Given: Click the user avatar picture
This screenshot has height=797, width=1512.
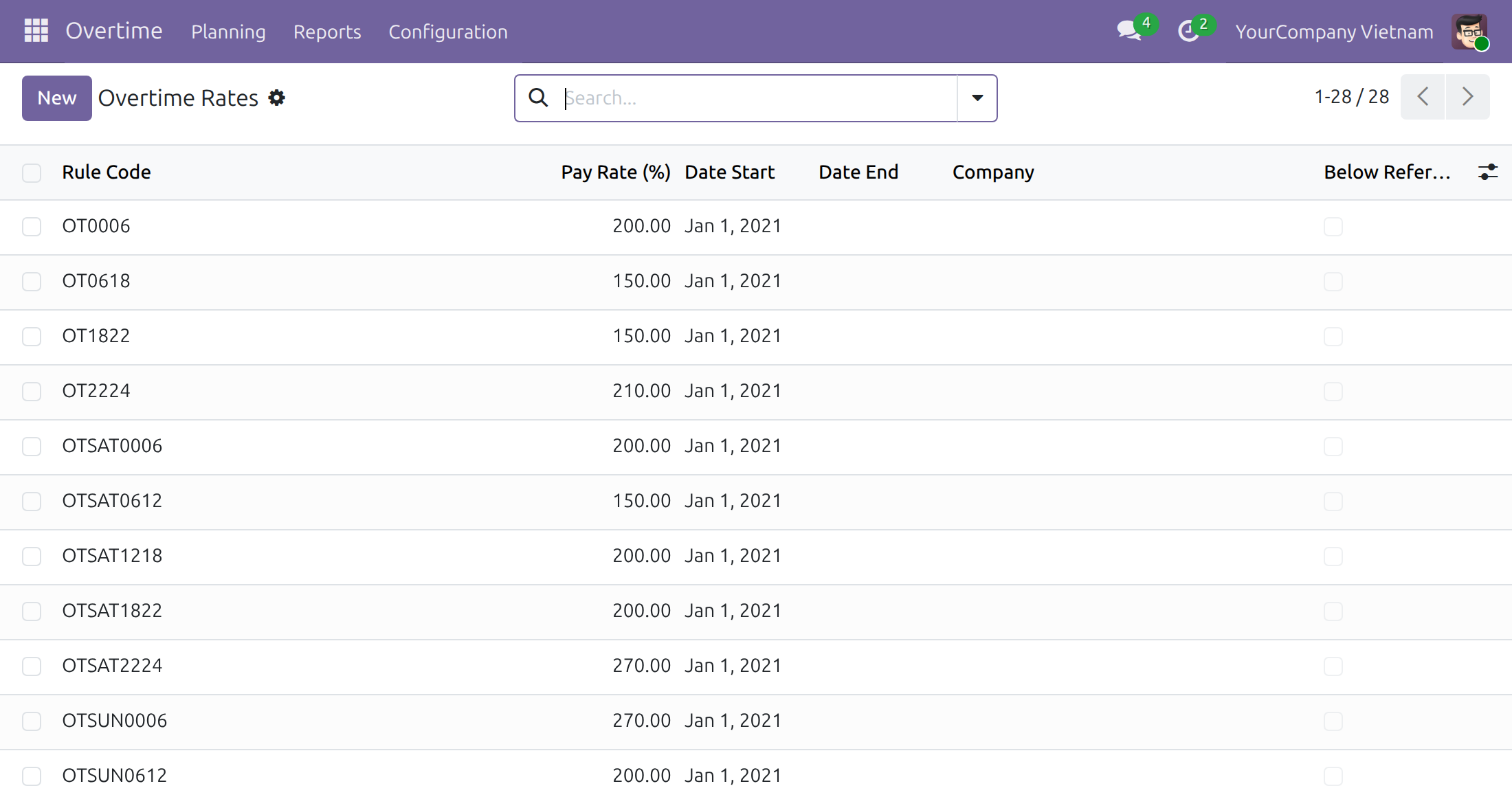Looking at the screenshot, I should (1469, 32).
